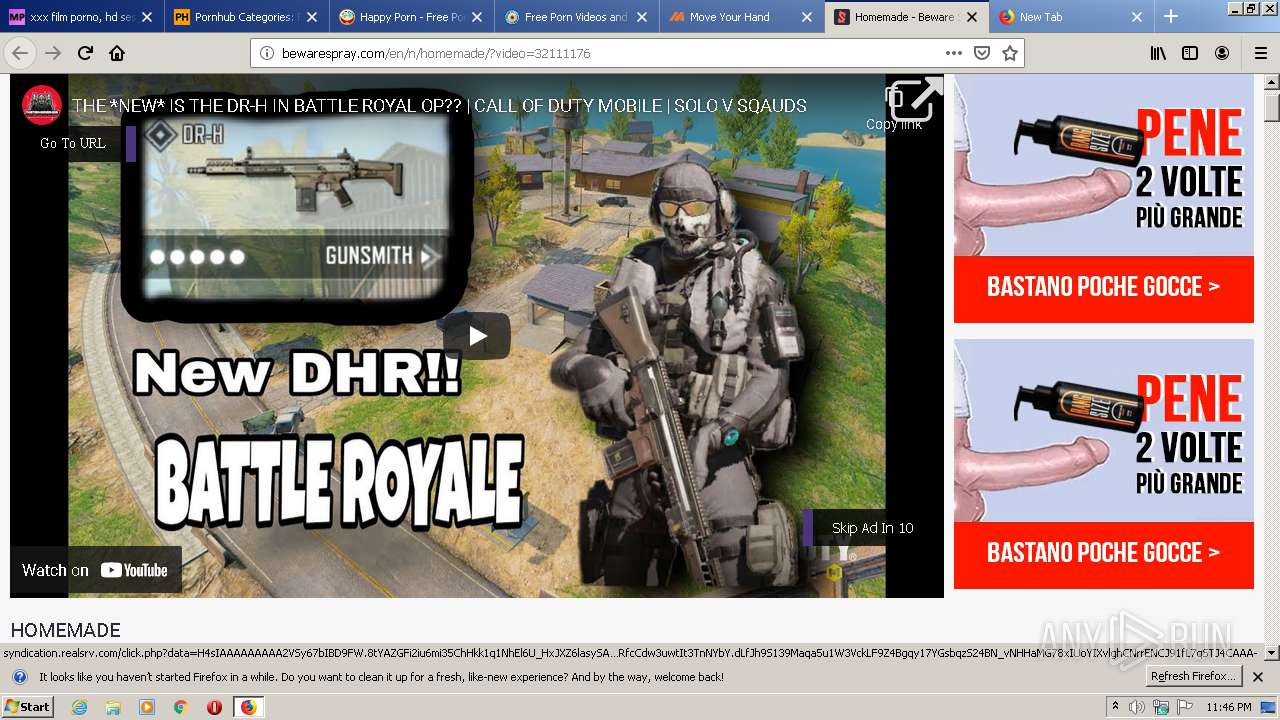The height and width of the screenshot is (720, 1280).
Task: Open Internet Explorer from the taskbar
Action: click(79, 707)
